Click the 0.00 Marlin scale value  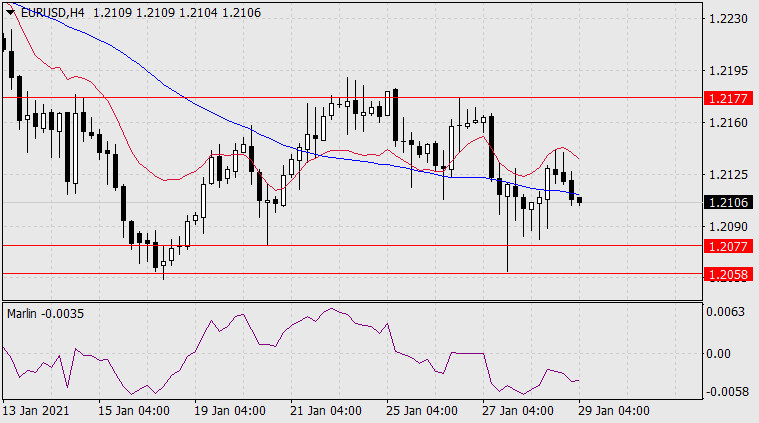point(718,354)
